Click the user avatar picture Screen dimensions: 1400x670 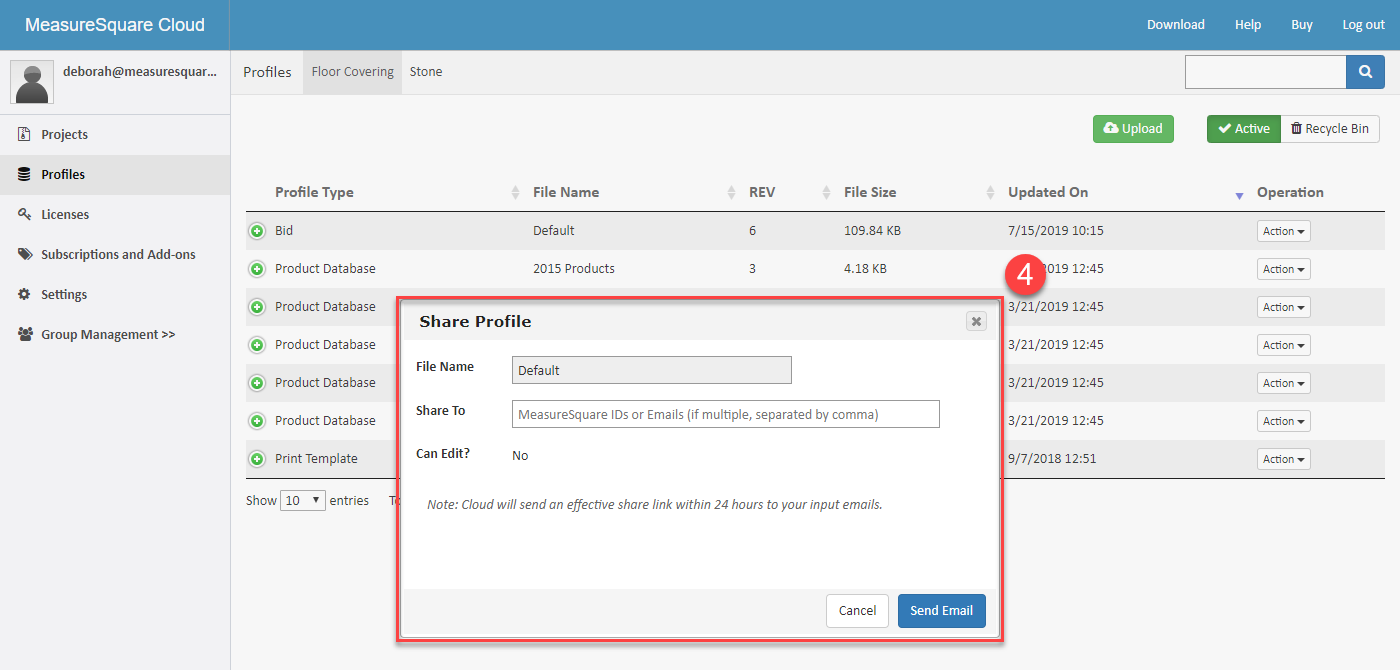(32, 82)
